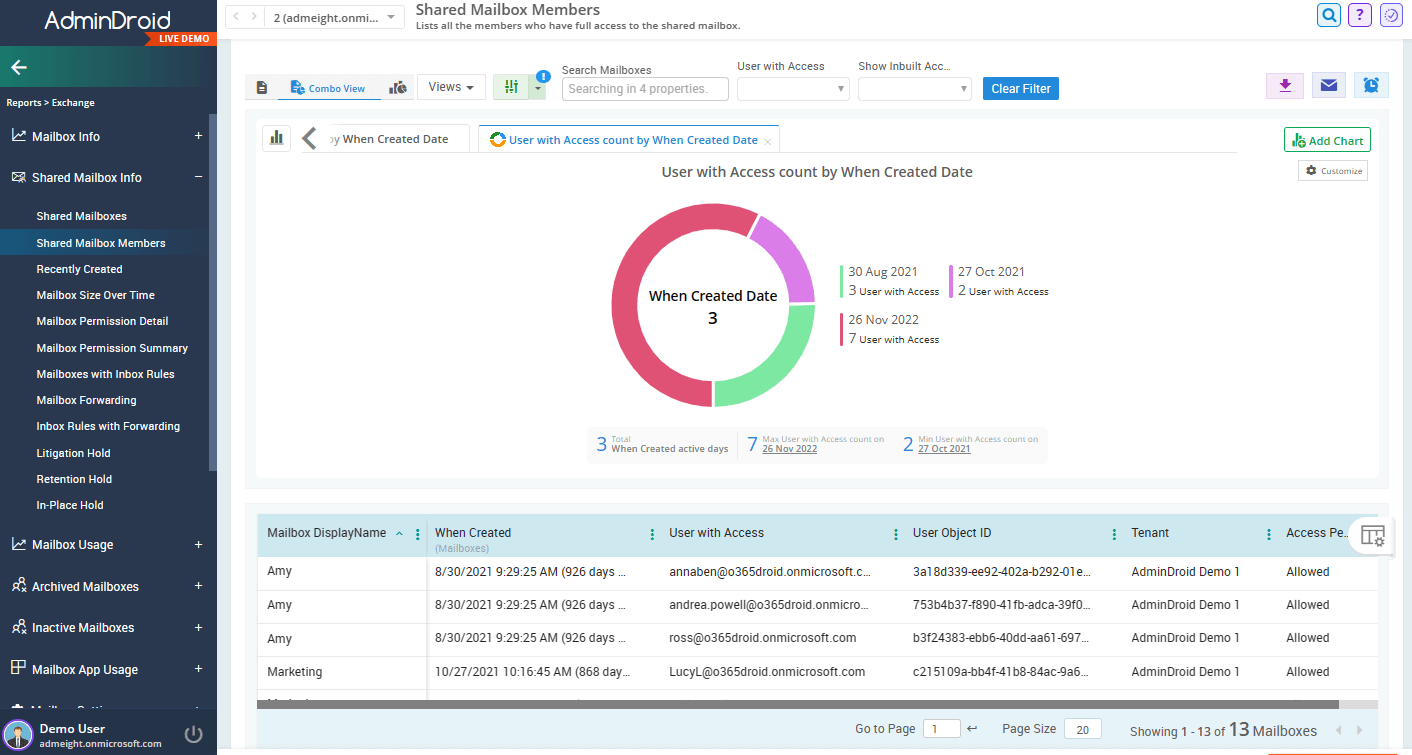Viewport: 1412px width, 755px height.
Task: Open help via the question mark icon
Action: [x=1359, y=15]
